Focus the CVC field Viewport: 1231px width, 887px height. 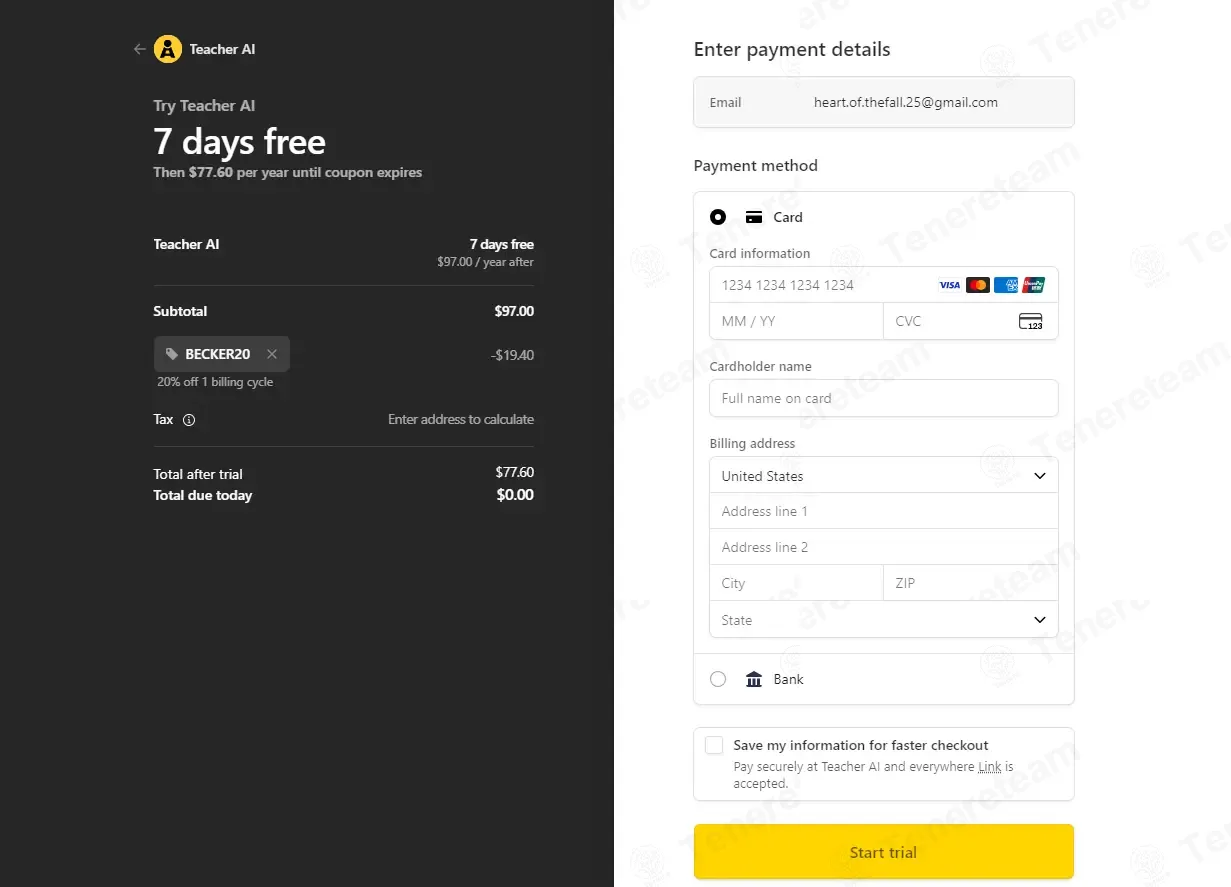[x=970, y=321]
